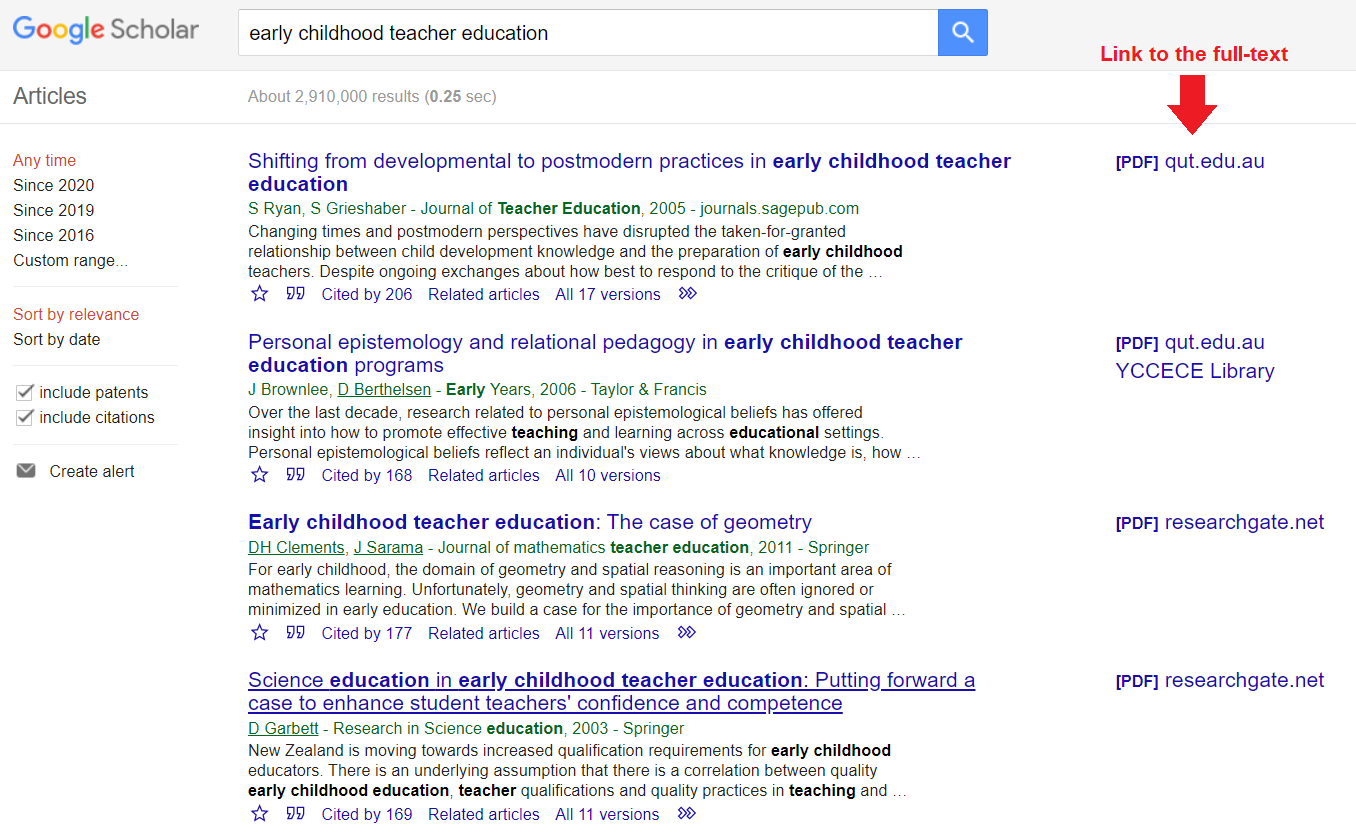View All 10 versions
The width and height of the screenshot is (1356, 833).
tap(608, 475)
